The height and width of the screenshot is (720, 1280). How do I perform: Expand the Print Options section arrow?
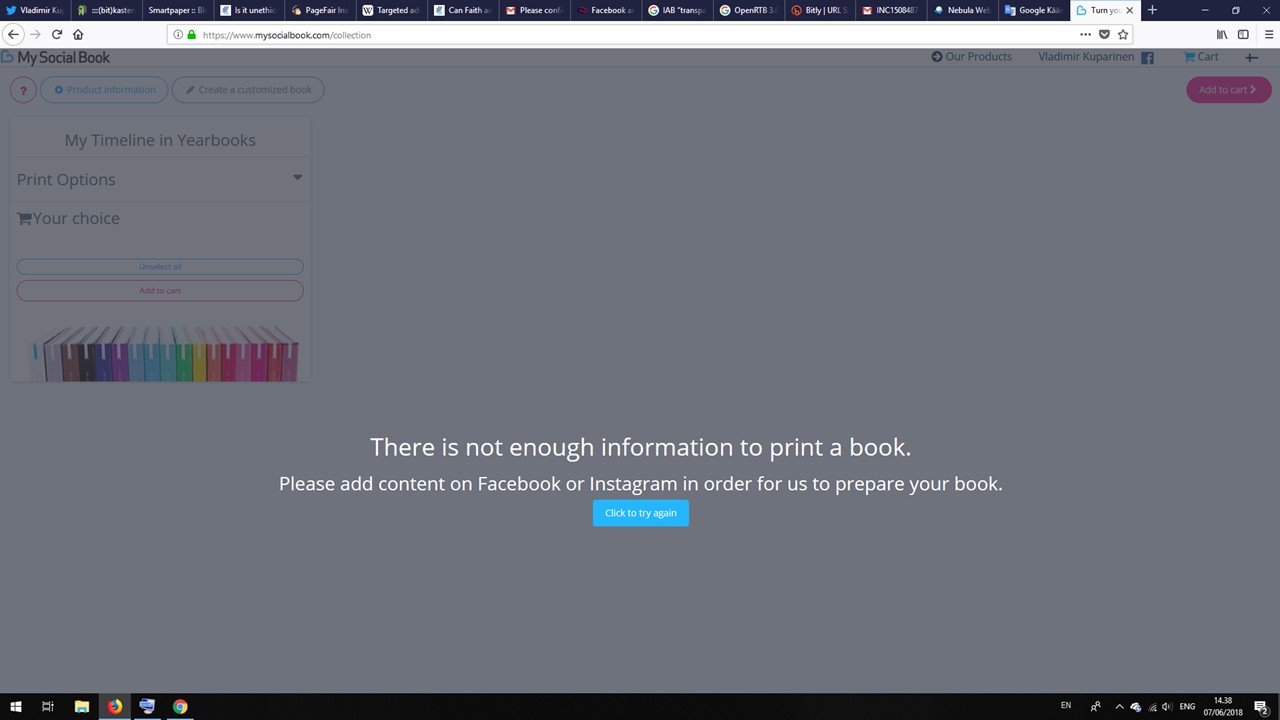(297, 178)
